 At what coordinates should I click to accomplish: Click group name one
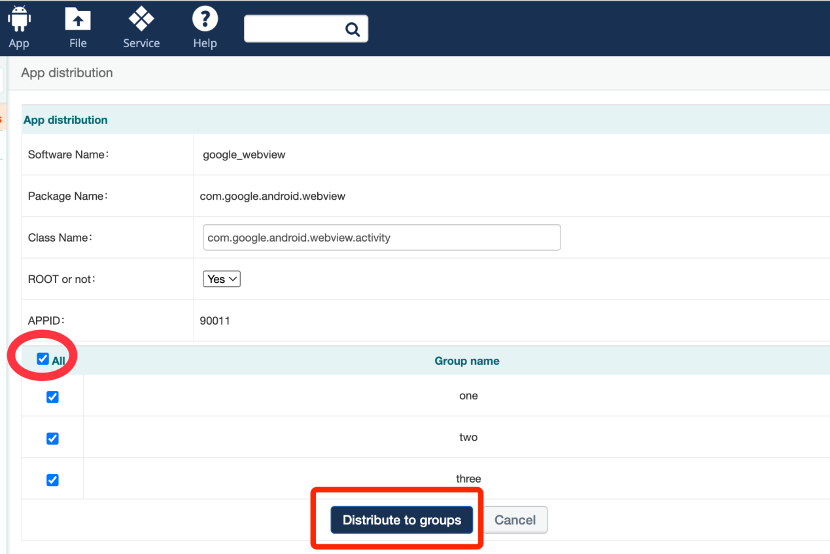(x=468, y=396)
